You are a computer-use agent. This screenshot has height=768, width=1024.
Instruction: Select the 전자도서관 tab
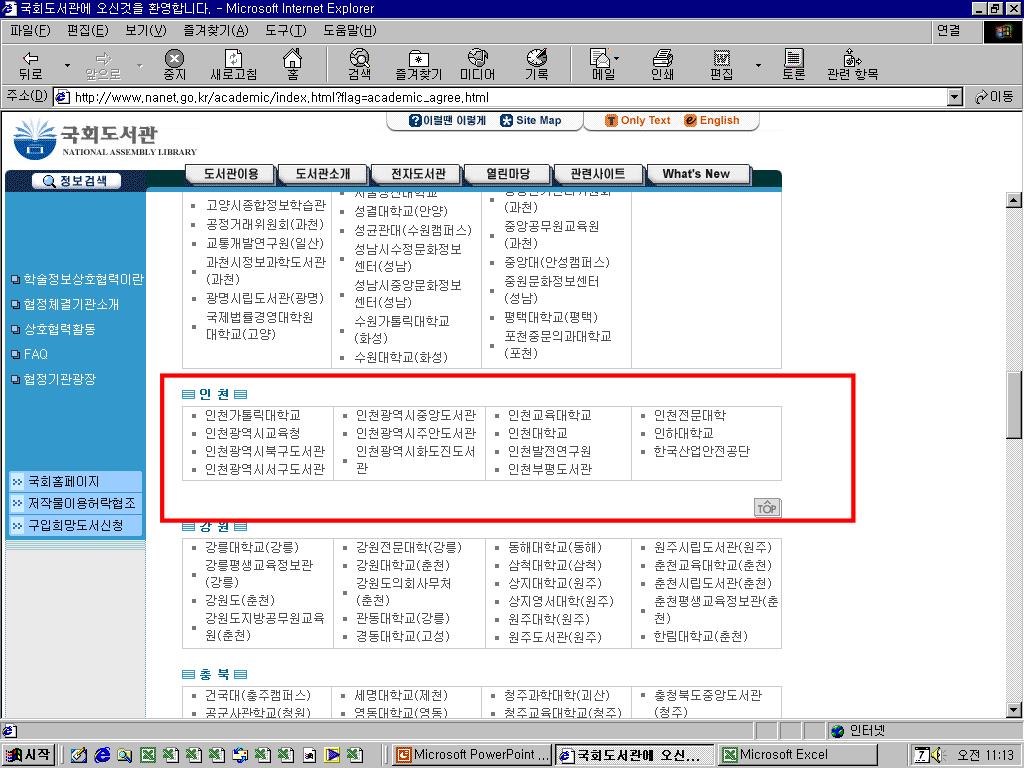(418, 174)
